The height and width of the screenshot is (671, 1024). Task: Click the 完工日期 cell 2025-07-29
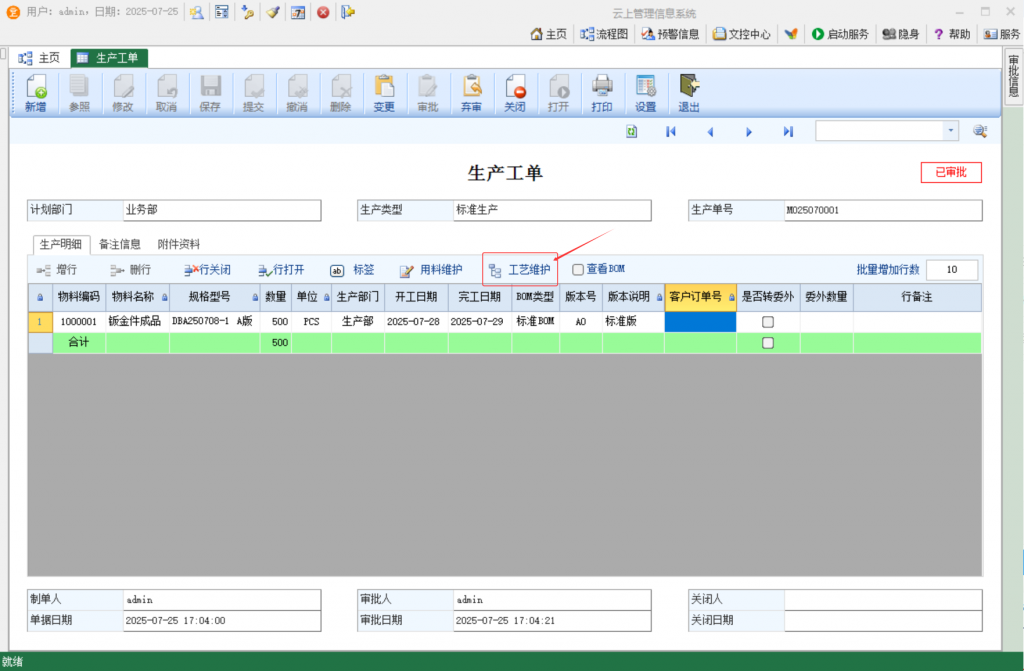[479, 321]
